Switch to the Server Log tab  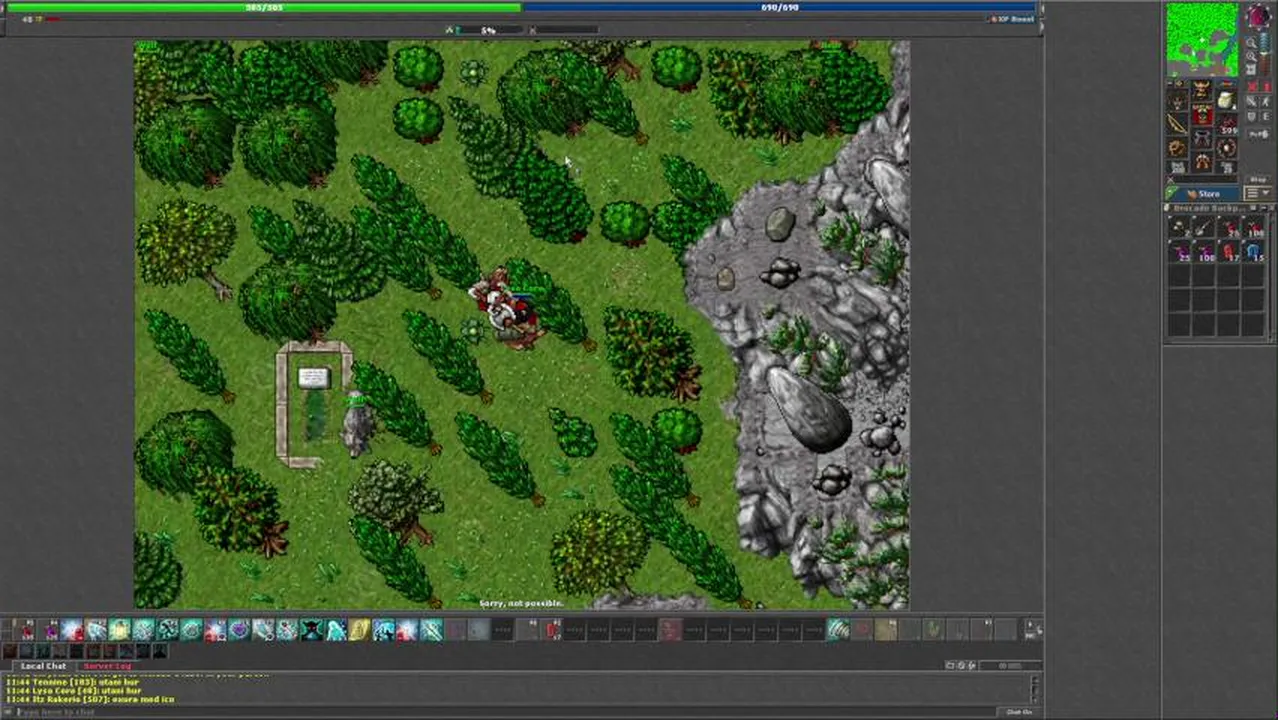pyautogui.click(x=107, y=666)
